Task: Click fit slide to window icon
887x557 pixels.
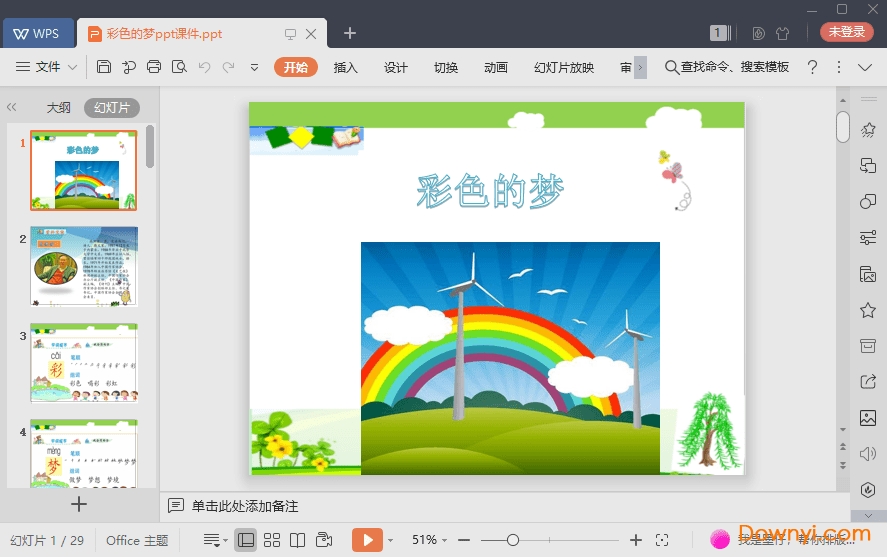Action: [x=662, y=541]
